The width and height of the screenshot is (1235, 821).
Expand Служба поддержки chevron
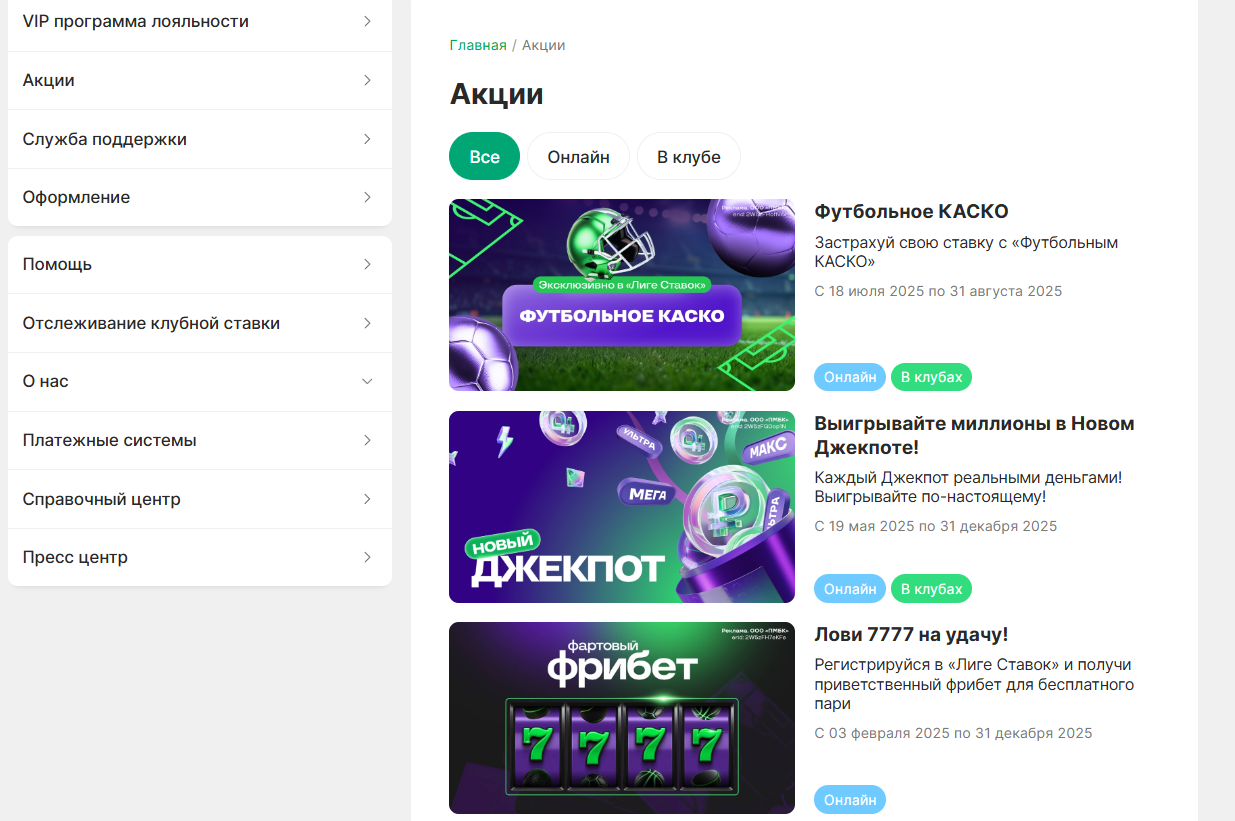click(x=367, y=139)
